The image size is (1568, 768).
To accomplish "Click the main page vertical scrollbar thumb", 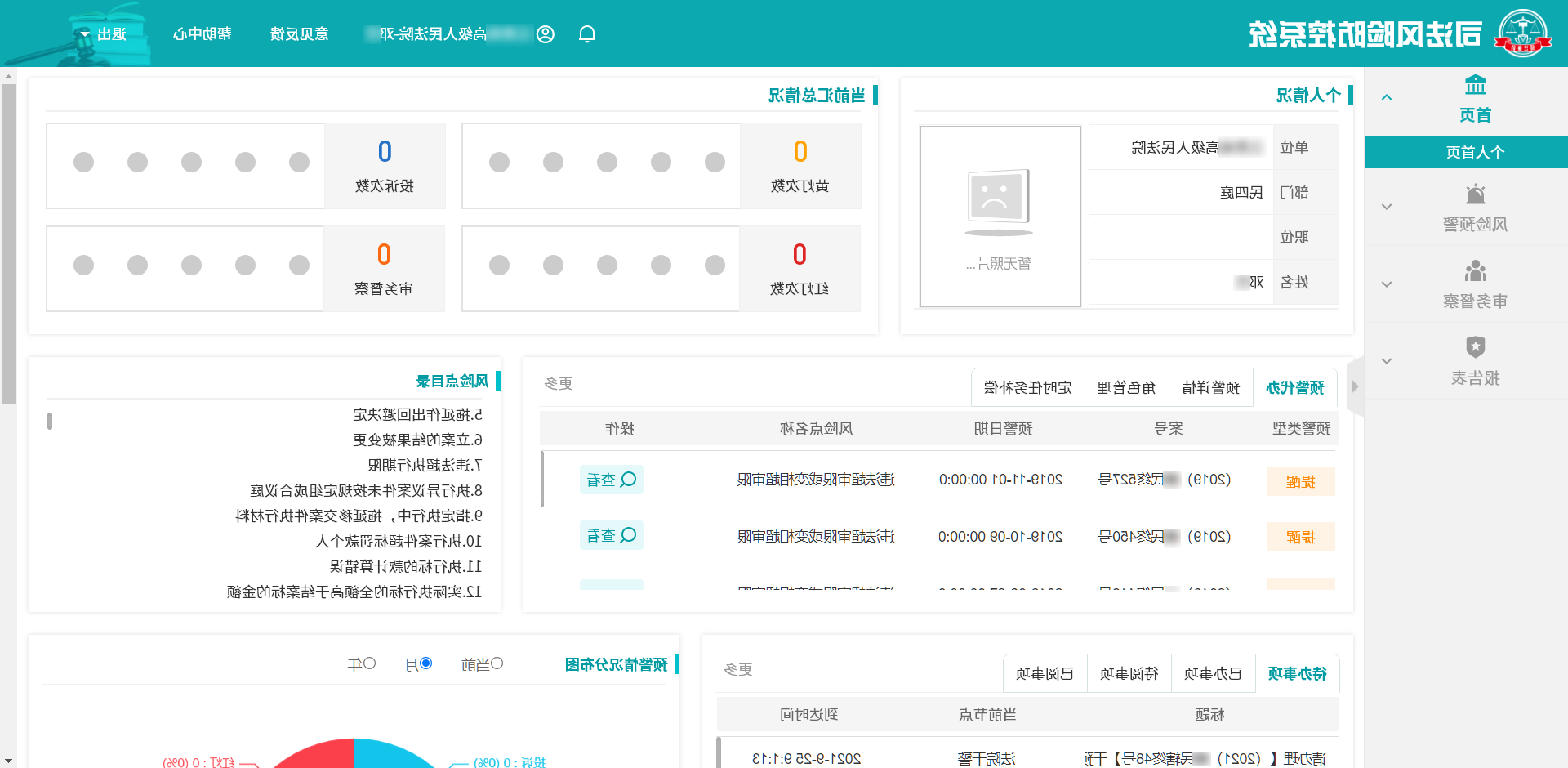I will pos(8,244).
